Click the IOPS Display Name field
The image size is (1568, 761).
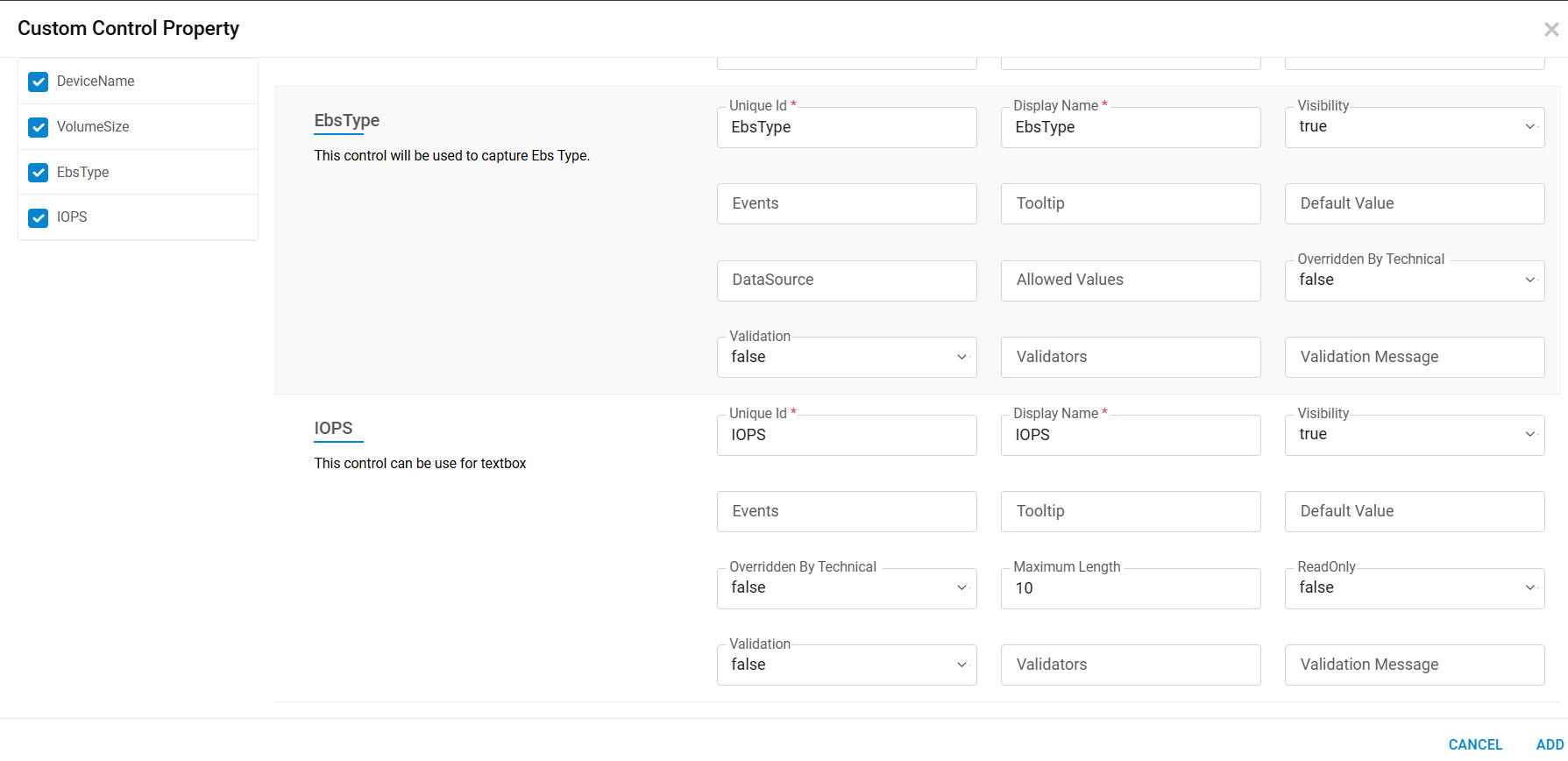coord(1130,436)
